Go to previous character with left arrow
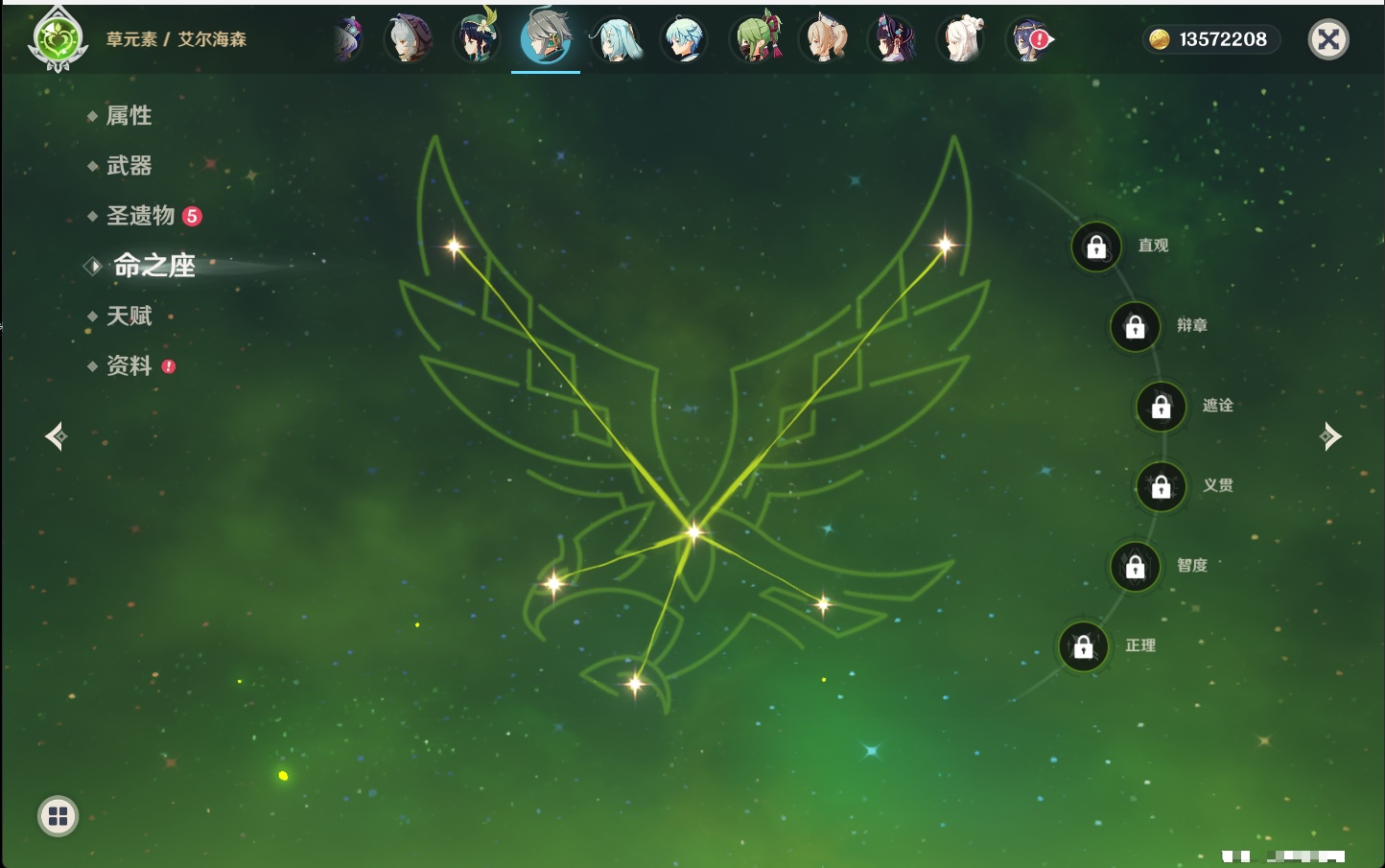This screenshot has height=868, width=1385. [x=56, y=436]
